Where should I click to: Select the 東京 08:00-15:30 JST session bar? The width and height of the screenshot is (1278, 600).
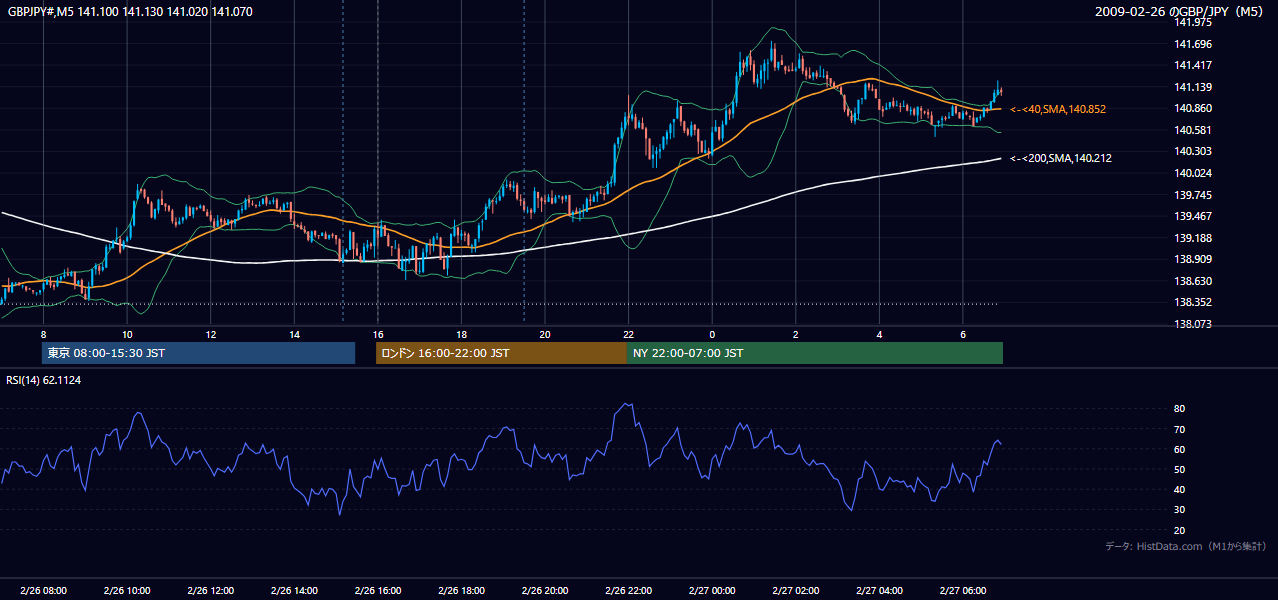[198, 353]
